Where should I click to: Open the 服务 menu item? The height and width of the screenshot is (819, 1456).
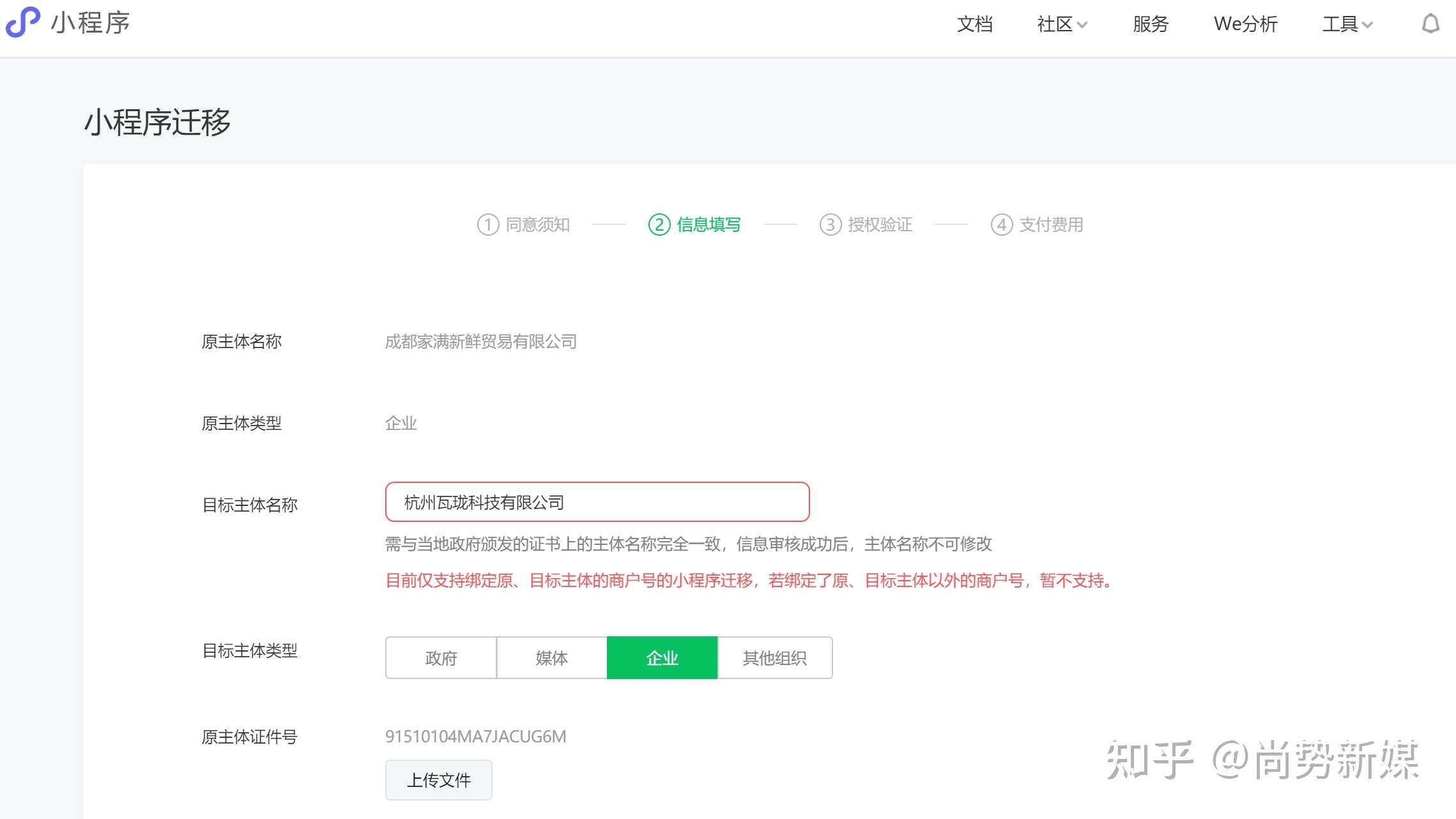tap(1150, 24)
